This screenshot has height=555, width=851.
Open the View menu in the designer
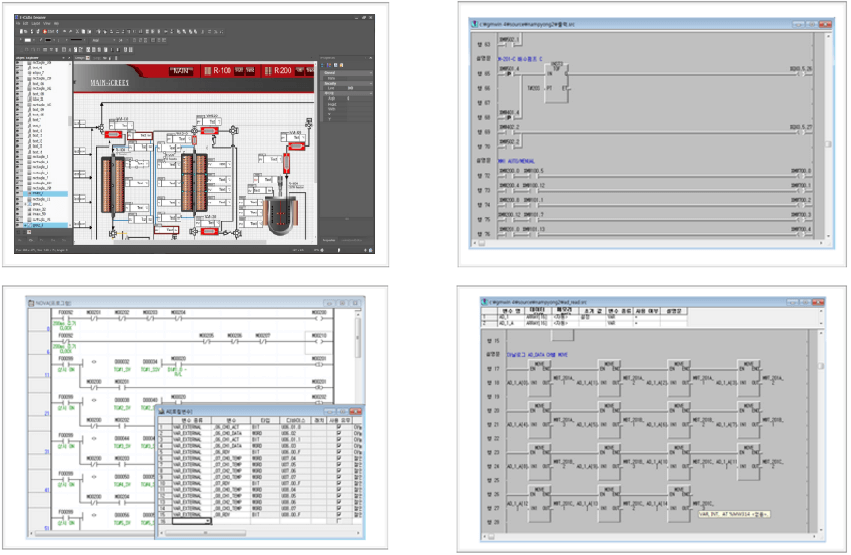click(x=46, y=23)
